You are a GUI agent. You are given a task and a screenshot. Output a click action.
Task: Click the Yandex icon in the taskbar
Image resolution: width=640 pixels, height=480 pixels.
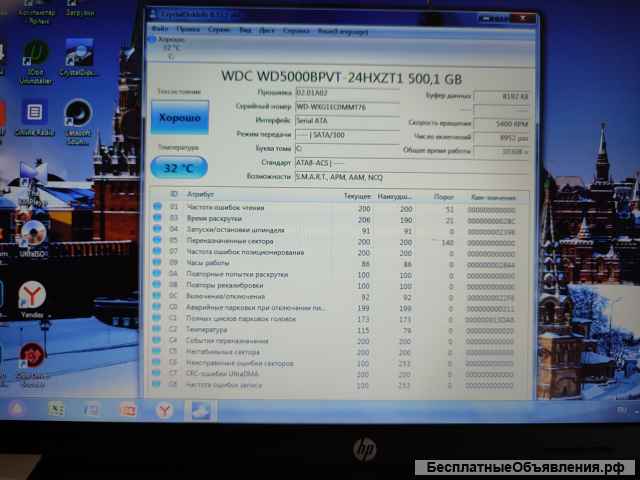click(x=163, y=409)
